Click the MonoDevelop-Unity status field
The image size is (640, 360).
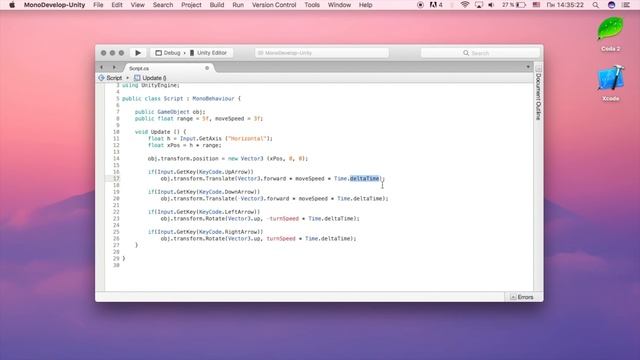322,53
